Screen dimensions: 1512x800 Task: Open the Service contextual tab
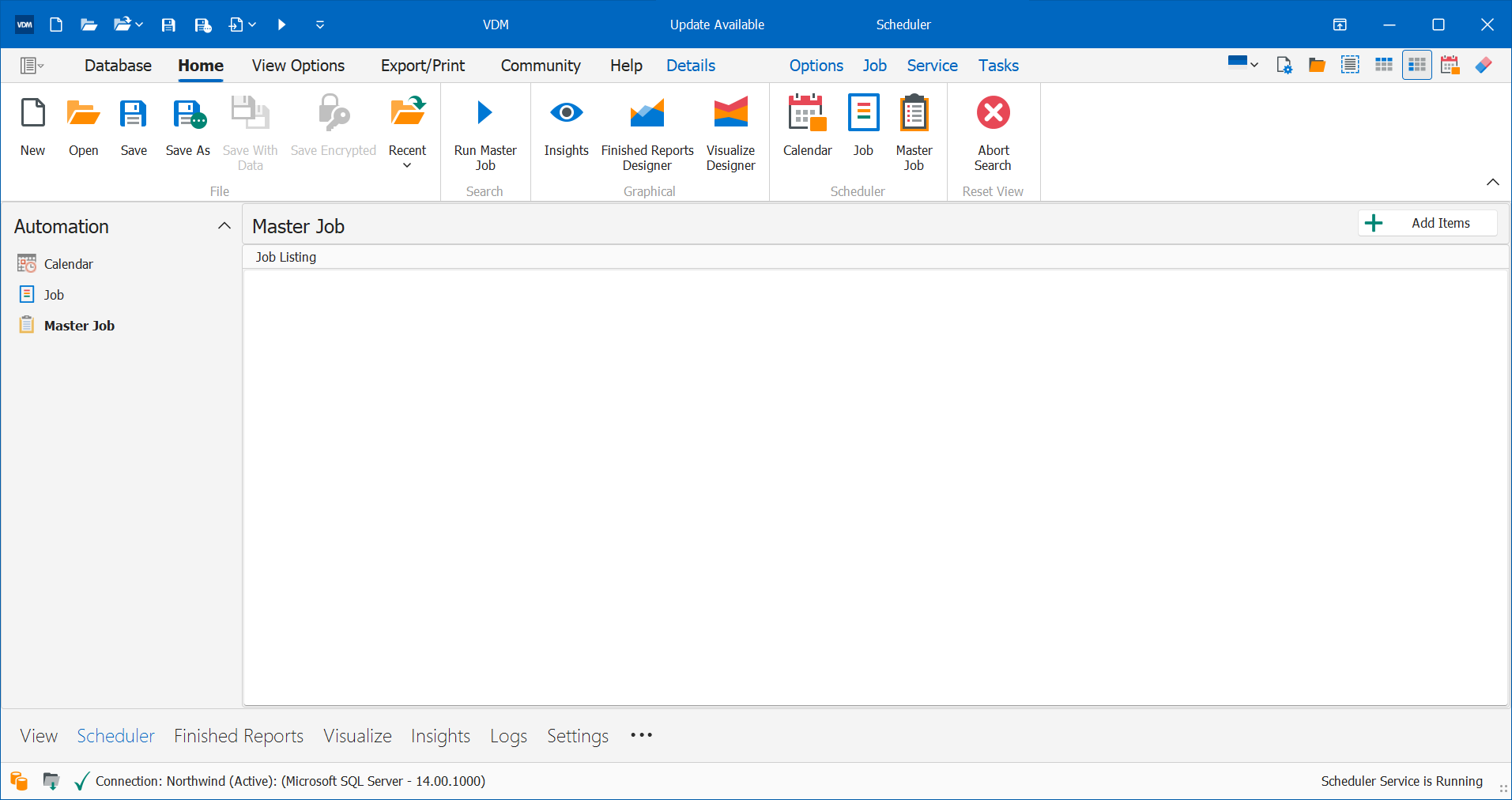pos(932,66)
